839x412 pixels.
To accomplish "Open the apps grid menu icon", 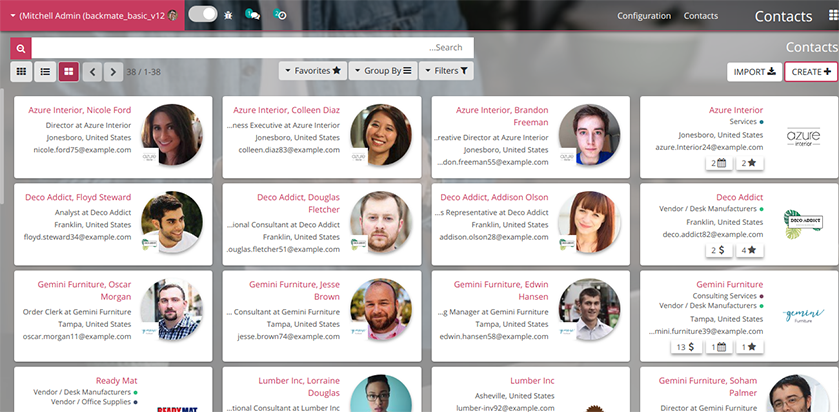I will click(x=833, y=16).
